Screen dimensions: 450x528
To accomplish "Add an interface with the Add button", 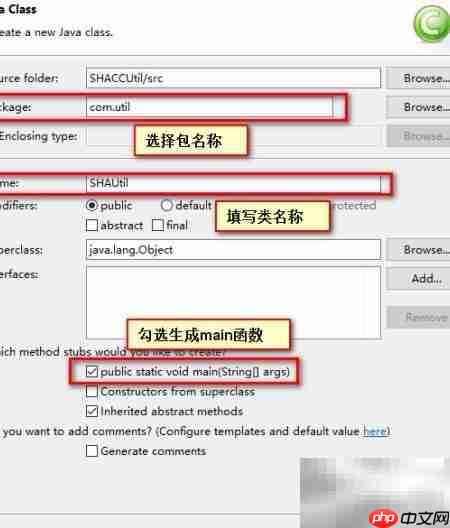I will coord(418,278).
